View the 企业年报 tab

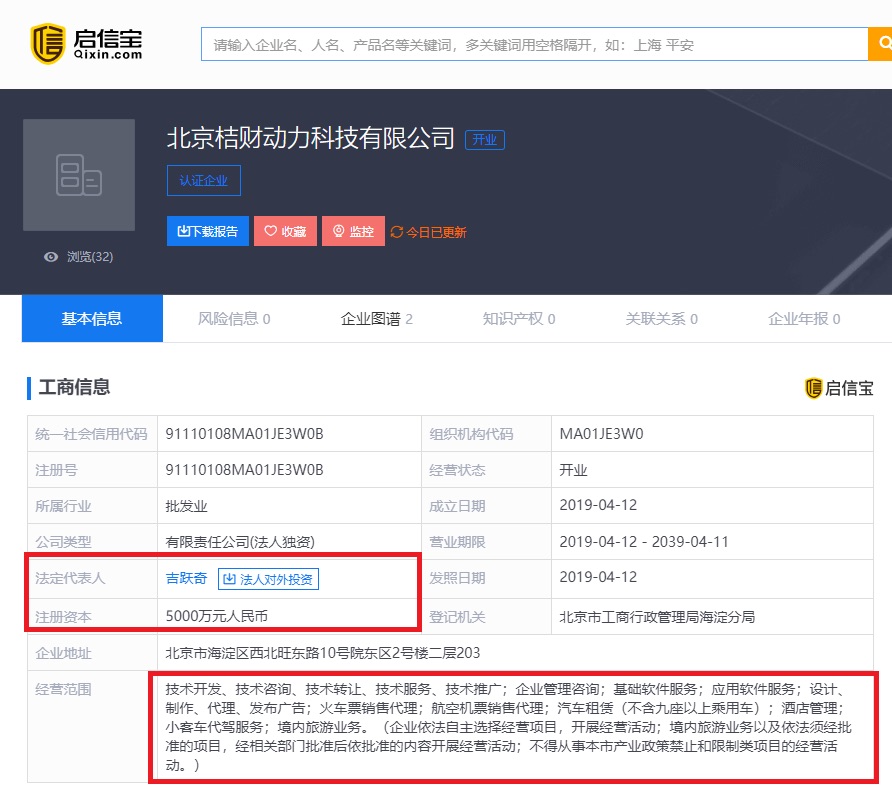pos(803,319)
